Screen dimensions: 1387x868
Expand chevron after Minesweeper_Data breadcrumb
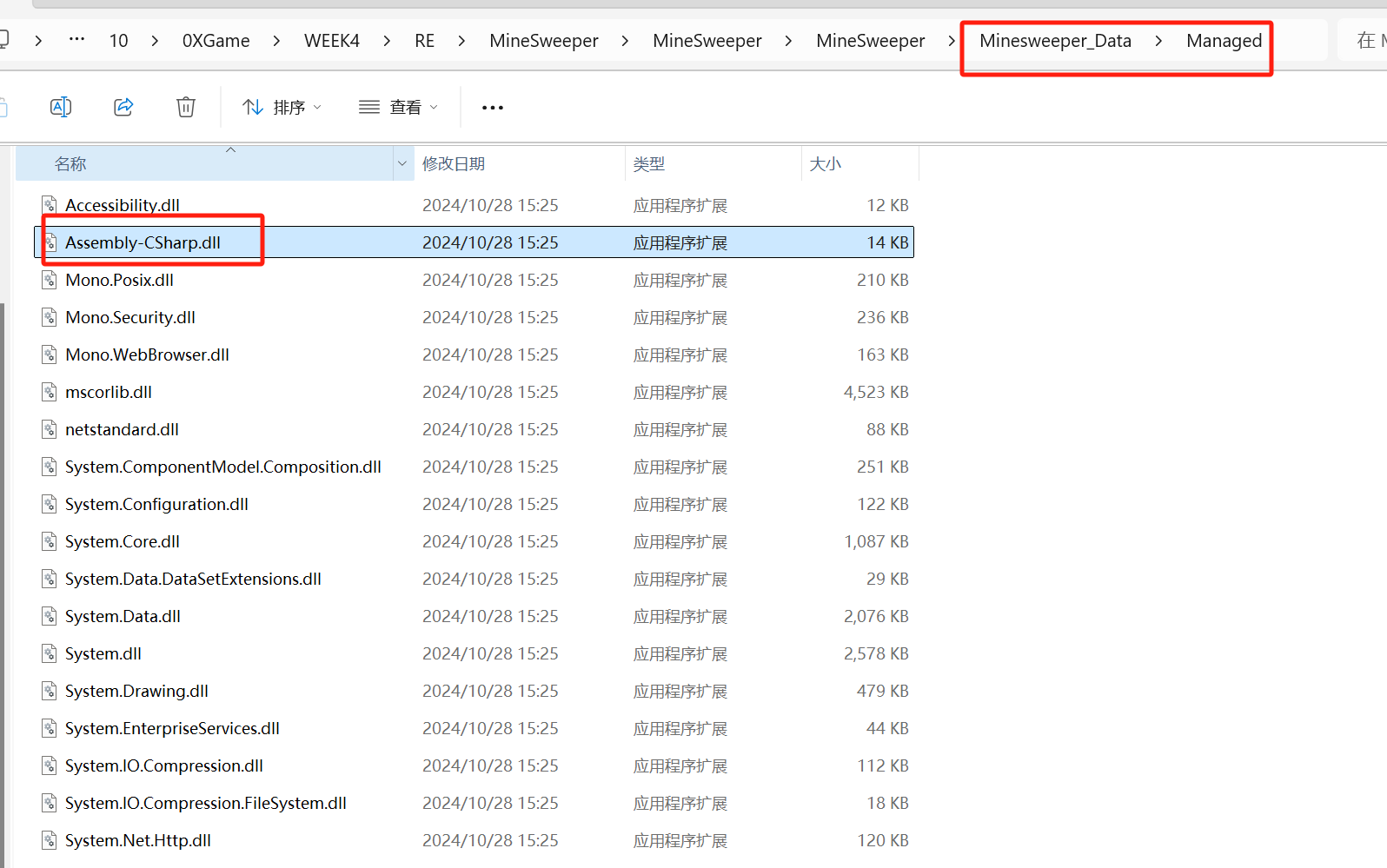1158,41
